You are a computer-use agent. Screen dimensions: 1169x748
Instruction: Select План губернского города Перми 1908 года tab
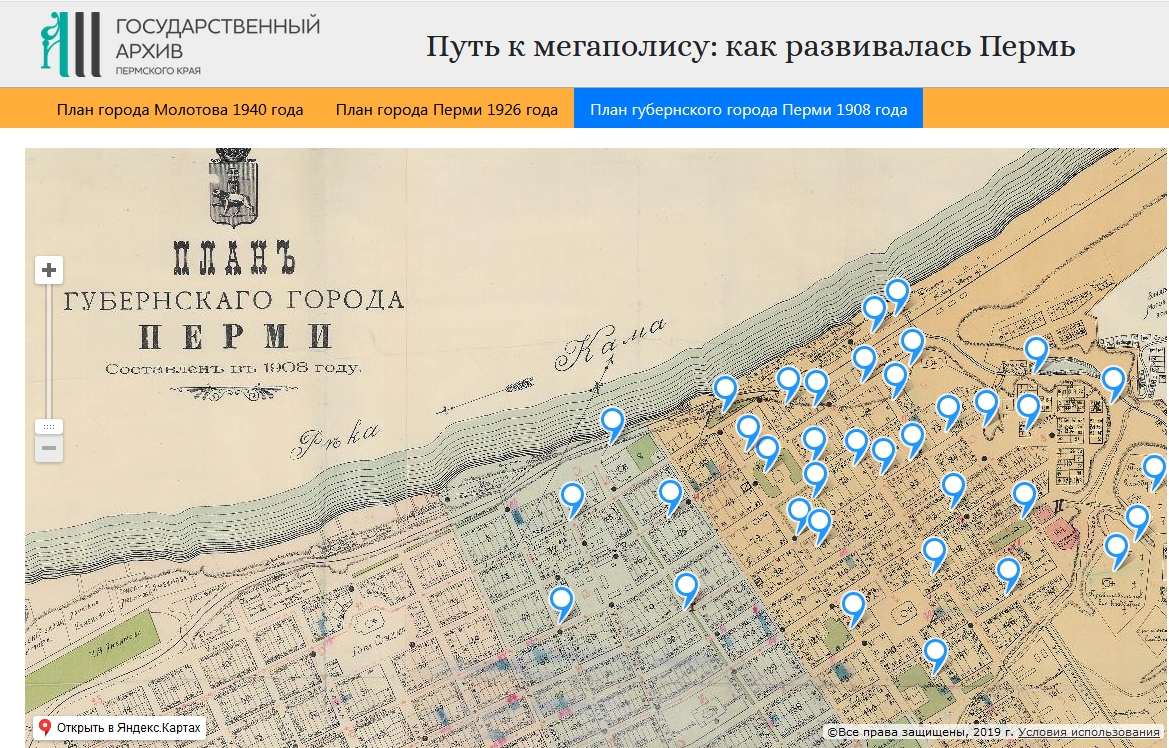click(749, 110)
